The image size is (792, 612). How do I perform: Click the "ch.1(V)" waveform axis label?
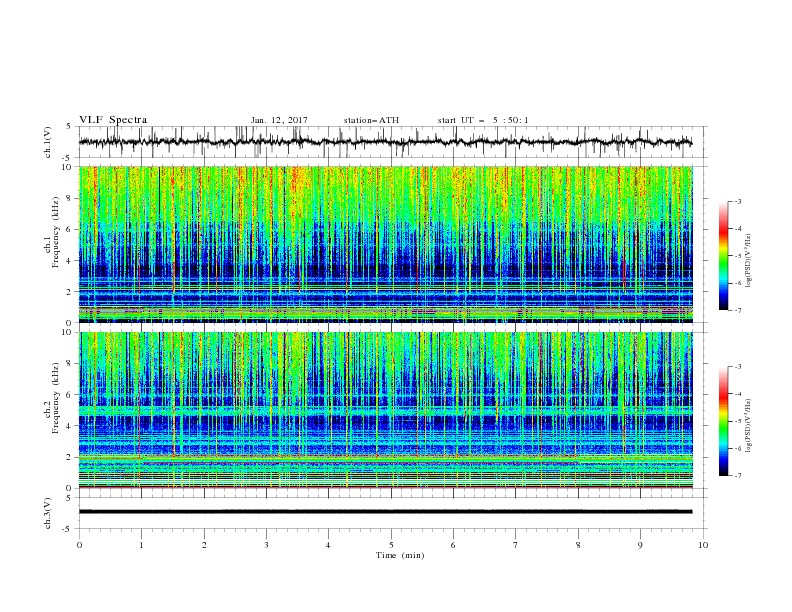click(48, 142)
